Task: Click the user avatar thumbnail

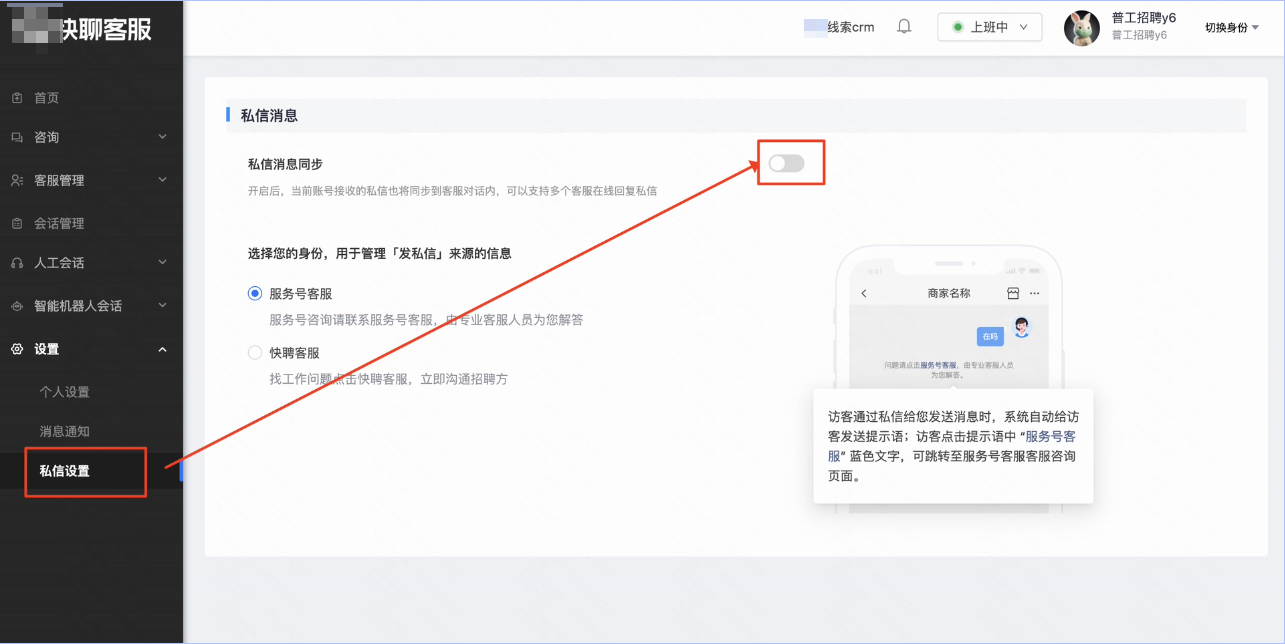Action: point(1081,27)
